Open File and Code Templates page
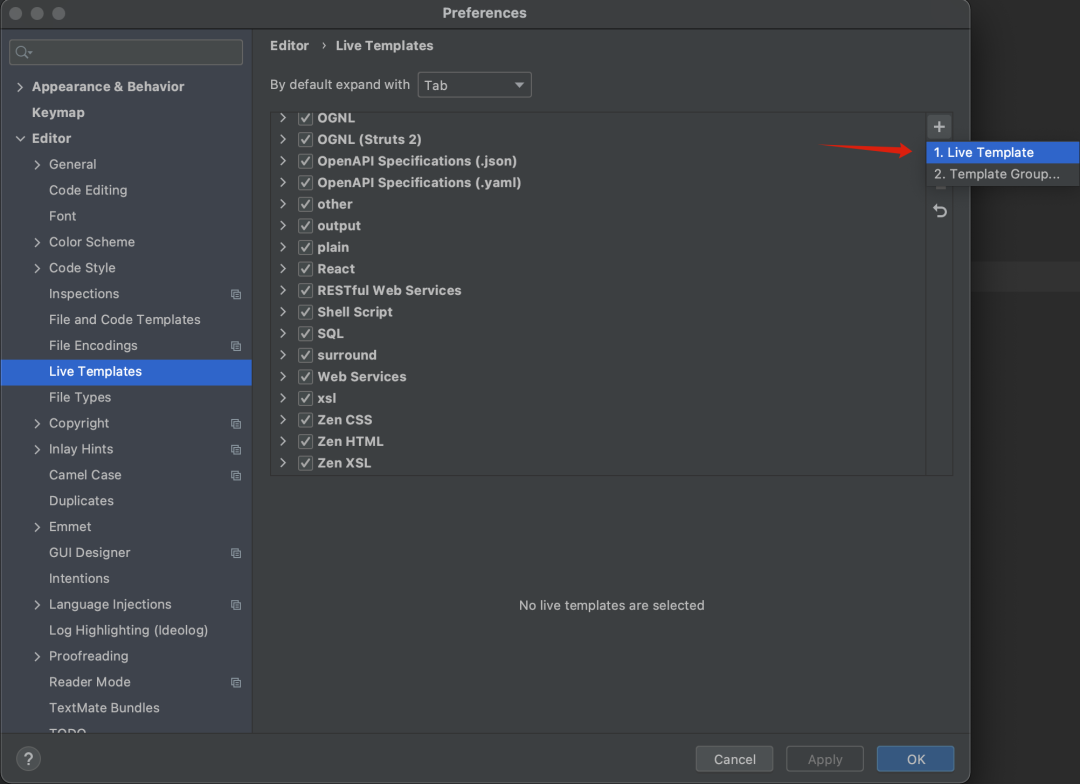The height and width of the screenshot is (784, 1080). pyautogui.click(x=125, y=320)
